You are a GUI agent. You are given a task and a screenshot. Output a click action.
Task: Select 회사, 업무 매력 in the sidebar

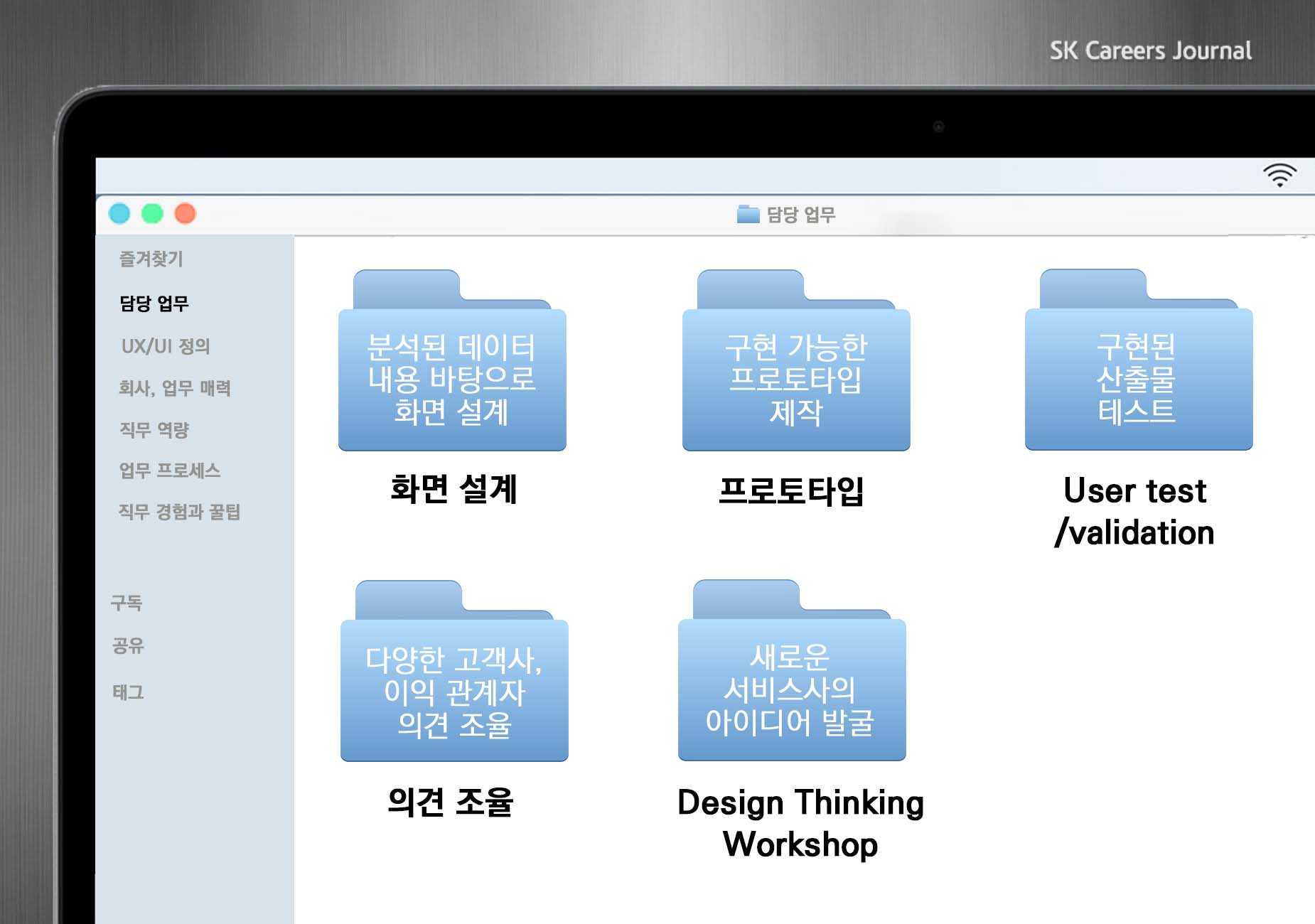[175, 388]
